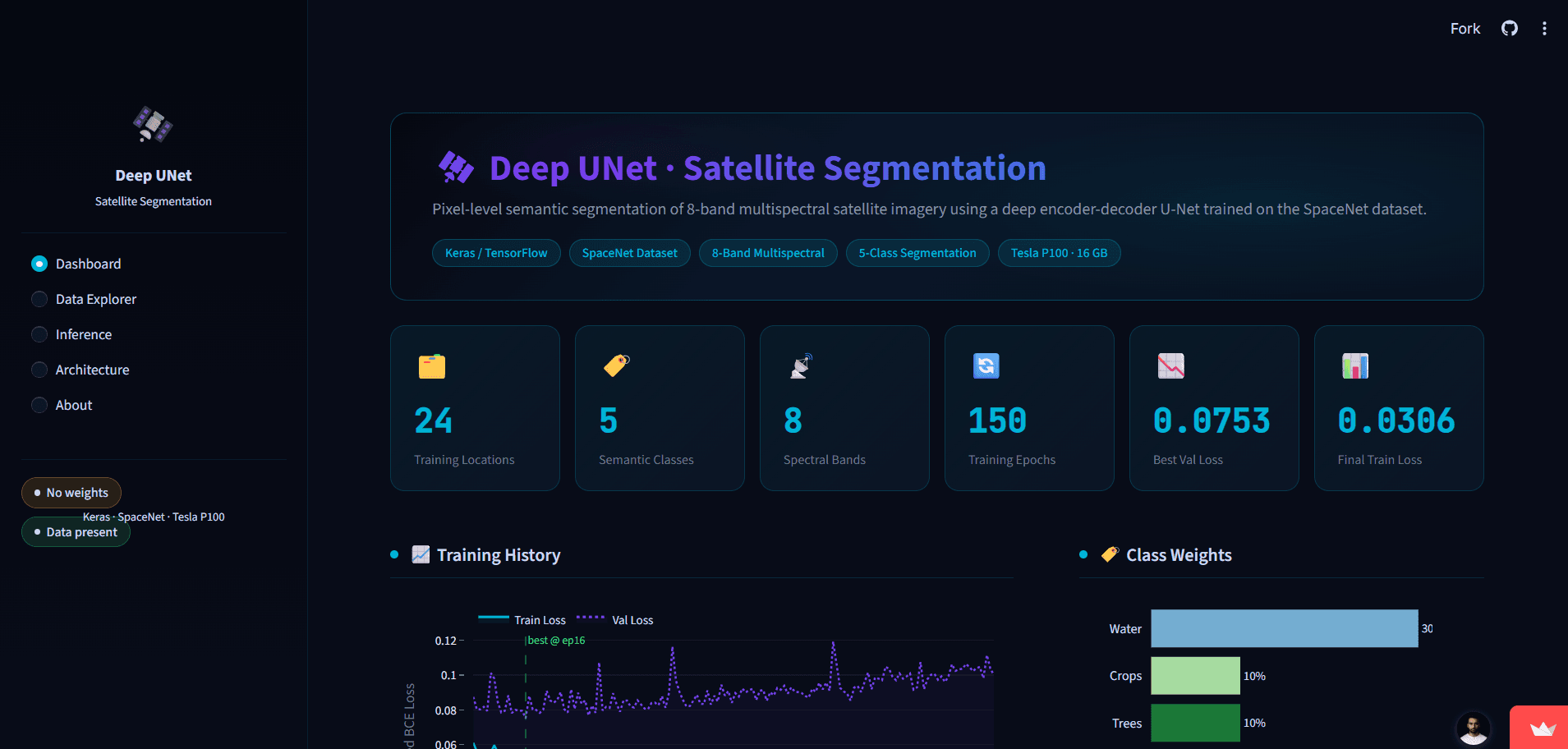1568x749 pixels.
Task: Click the Tesla P100 · 16 GB badge
Action: [x=1060, y=253]
